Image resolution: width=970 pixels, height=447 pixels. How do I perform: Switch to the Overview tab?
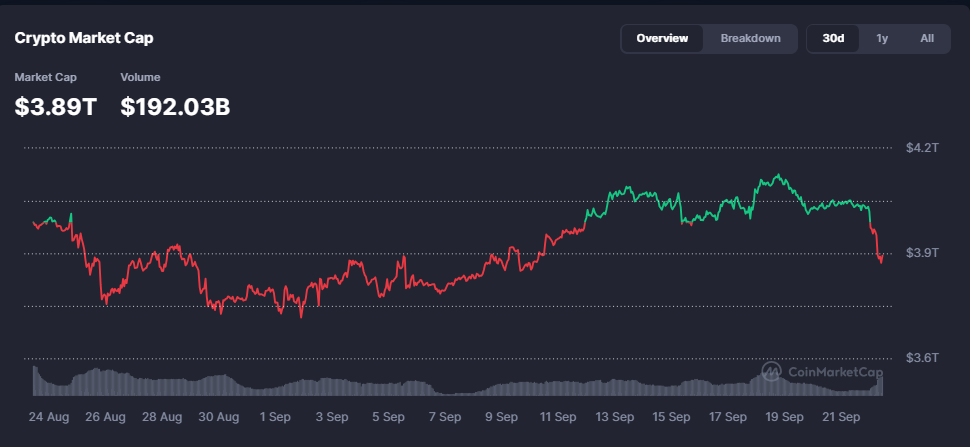662,38
